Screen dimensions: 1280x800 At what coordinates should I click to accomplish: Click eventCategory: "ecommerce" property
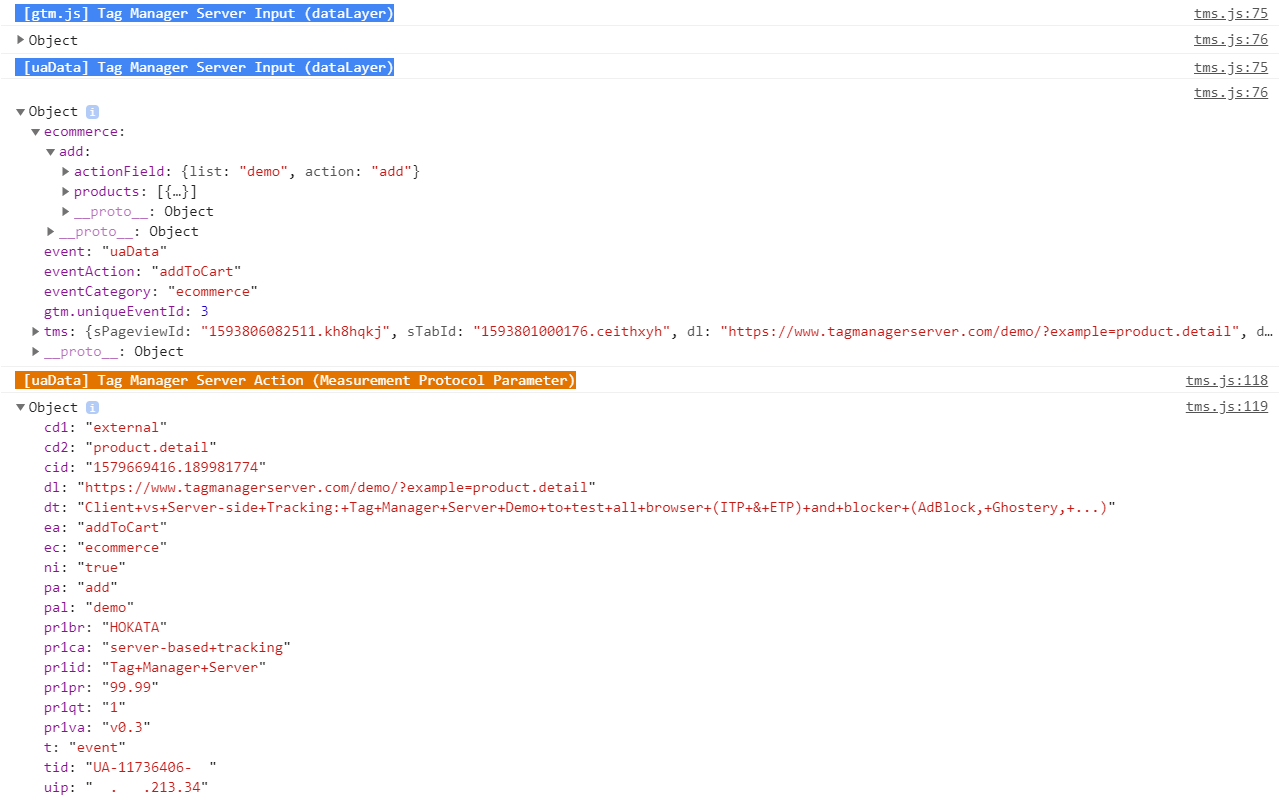point(151,292)
